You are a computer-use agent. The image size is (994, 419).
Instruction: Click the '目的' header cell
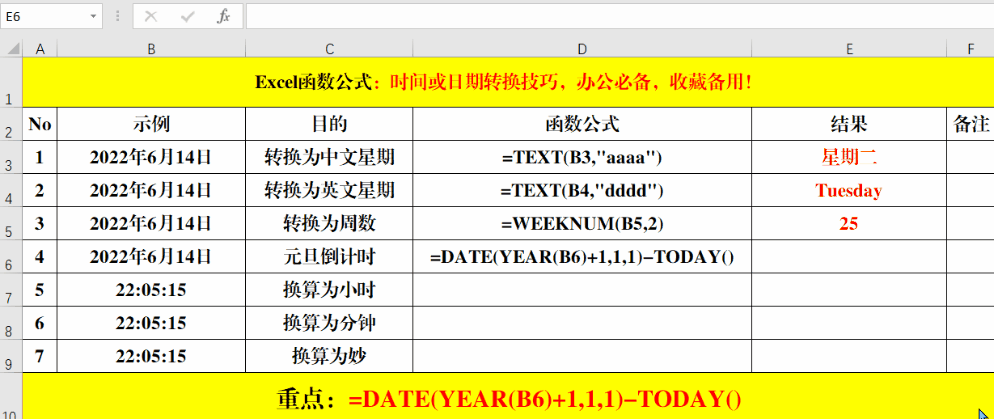point(329,124)
